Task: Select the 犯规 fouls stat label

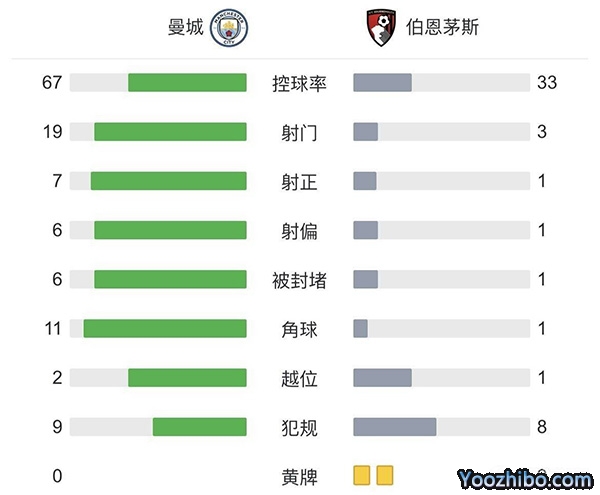Action: [299, 427]
